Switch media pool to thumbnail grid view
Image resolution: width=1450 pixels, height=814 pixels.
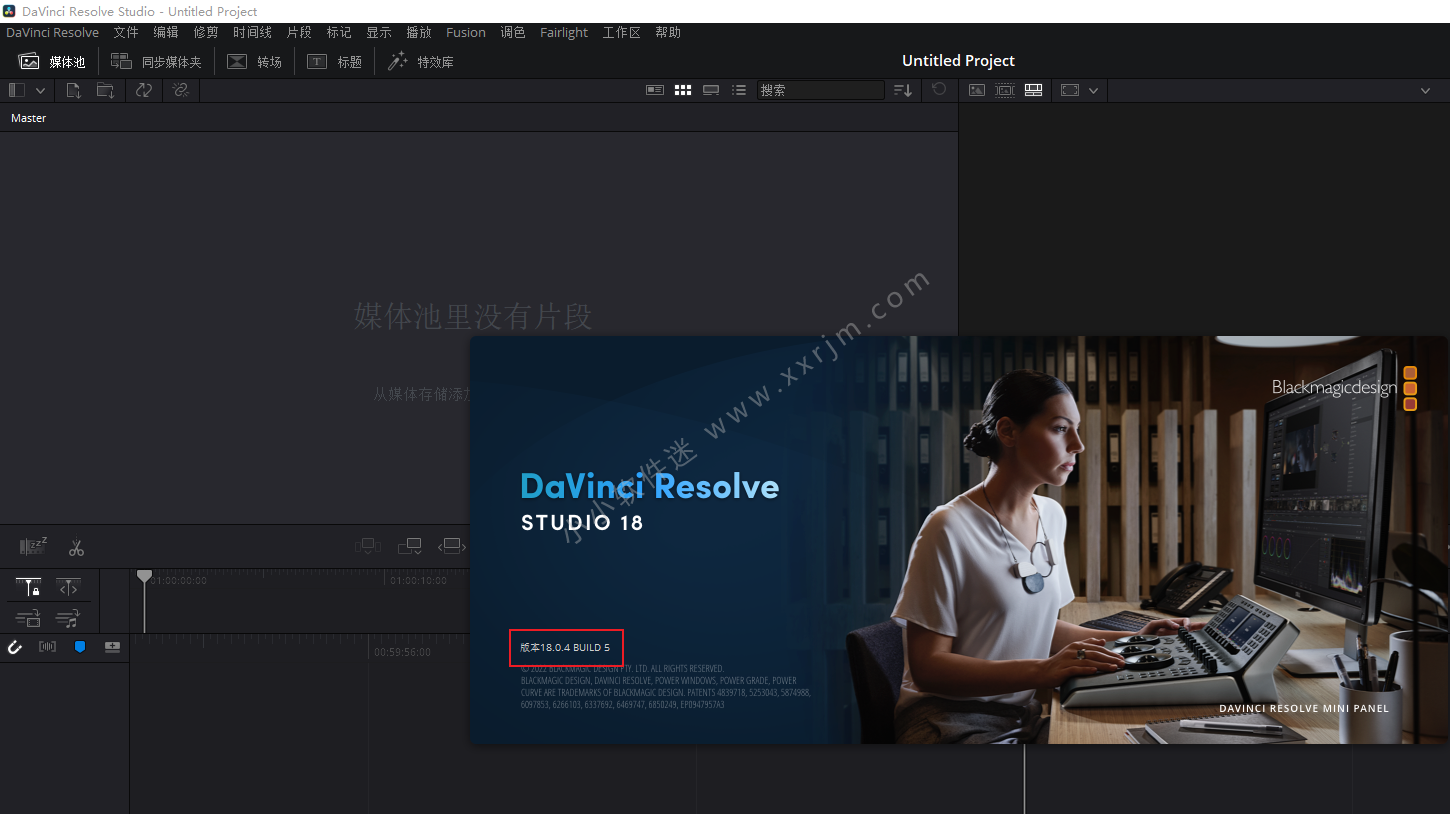(x=683, y=90)
